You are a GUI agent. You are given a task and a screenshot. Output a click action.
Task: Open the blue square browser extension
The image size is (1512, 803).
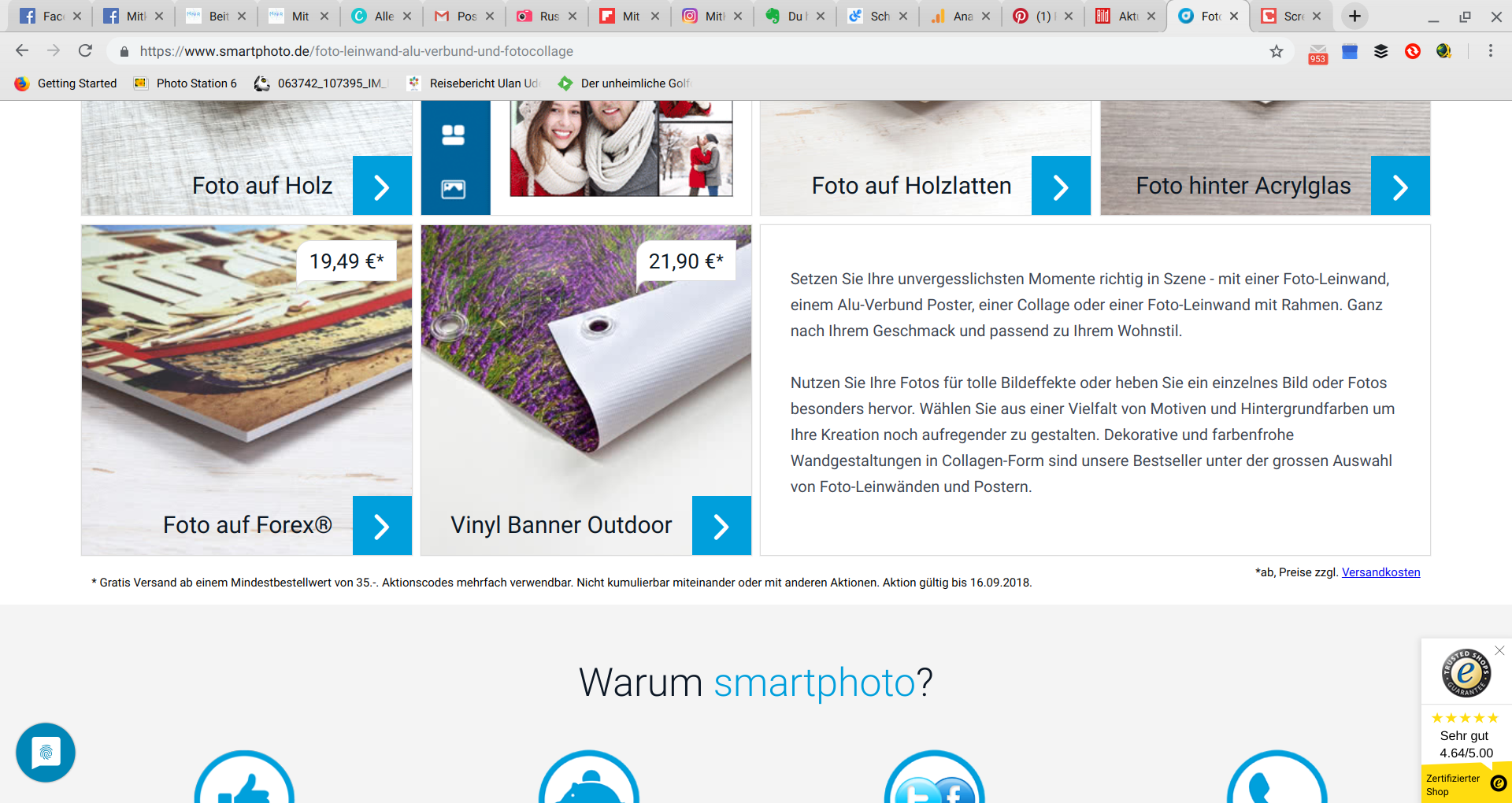1350,51
